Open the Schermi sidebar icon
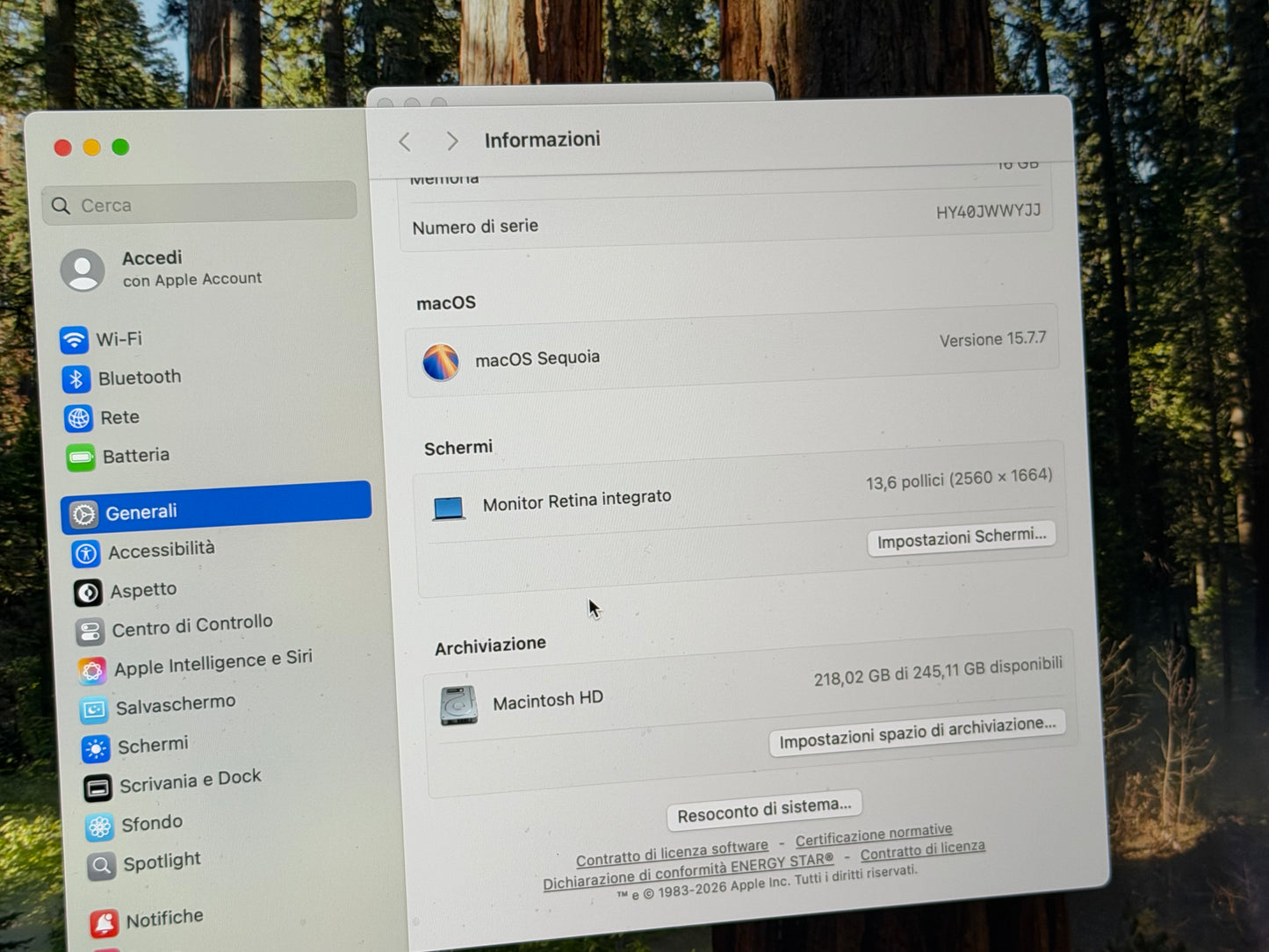 [x=95, y=749]
